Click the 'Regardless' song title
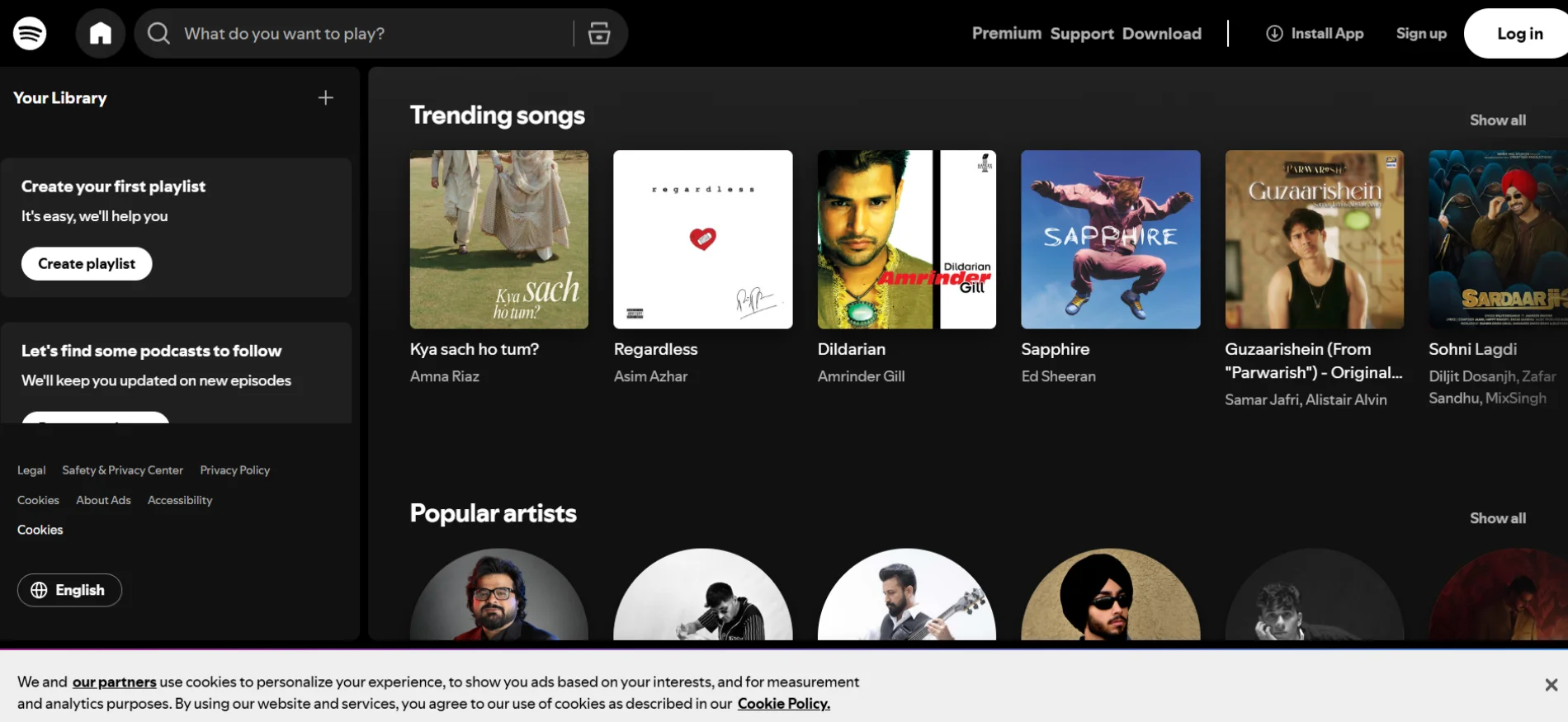Image resolution: width=1568 pixels, height=722 pixels. (x=656, y=349)
